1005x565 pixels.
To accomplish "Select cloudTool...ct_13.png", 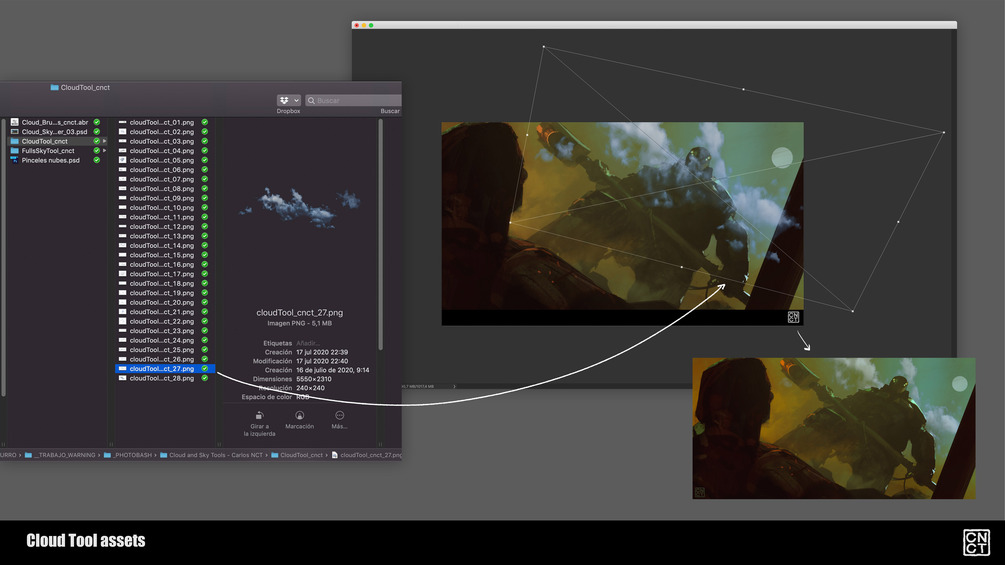I will pos(165,236).
